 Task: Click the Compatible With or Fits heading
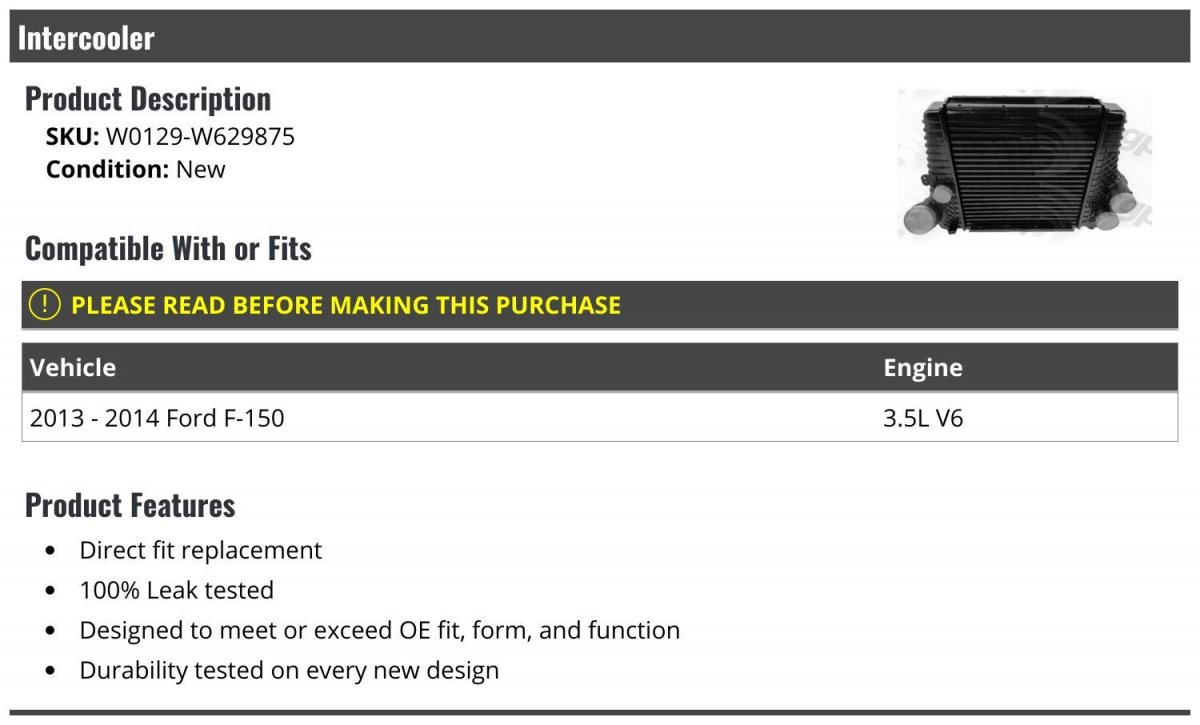pos(168,248)
